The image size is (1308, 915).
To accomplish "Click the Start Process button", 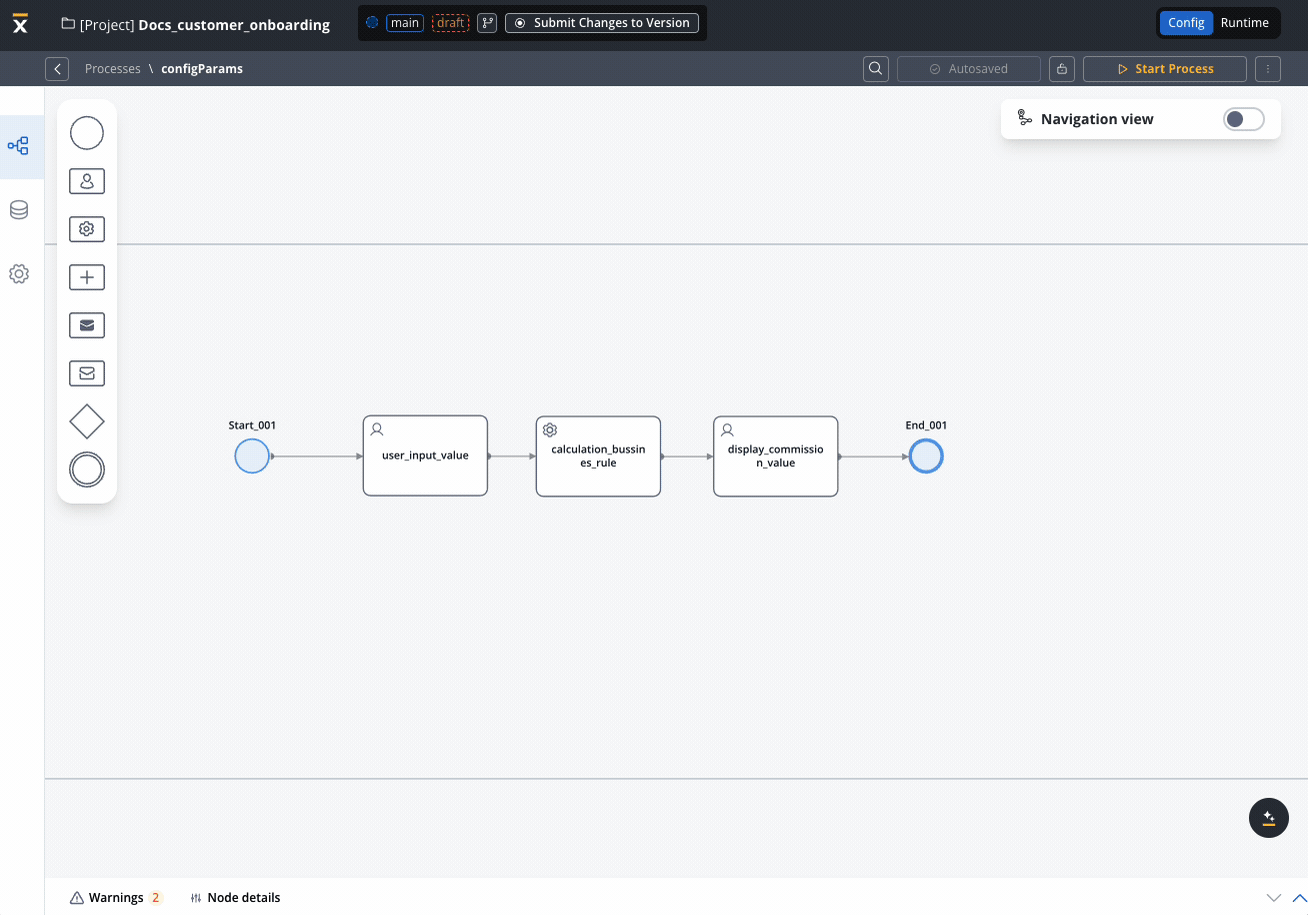I will [1165, 69].
